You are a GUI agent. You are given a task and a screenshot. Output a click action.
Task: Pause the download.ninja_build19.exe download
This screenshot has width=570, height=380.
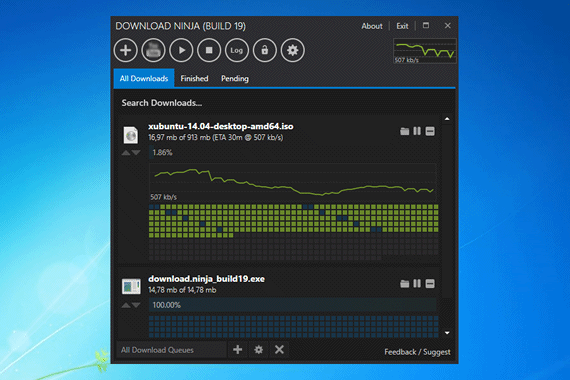click(417, 284)
